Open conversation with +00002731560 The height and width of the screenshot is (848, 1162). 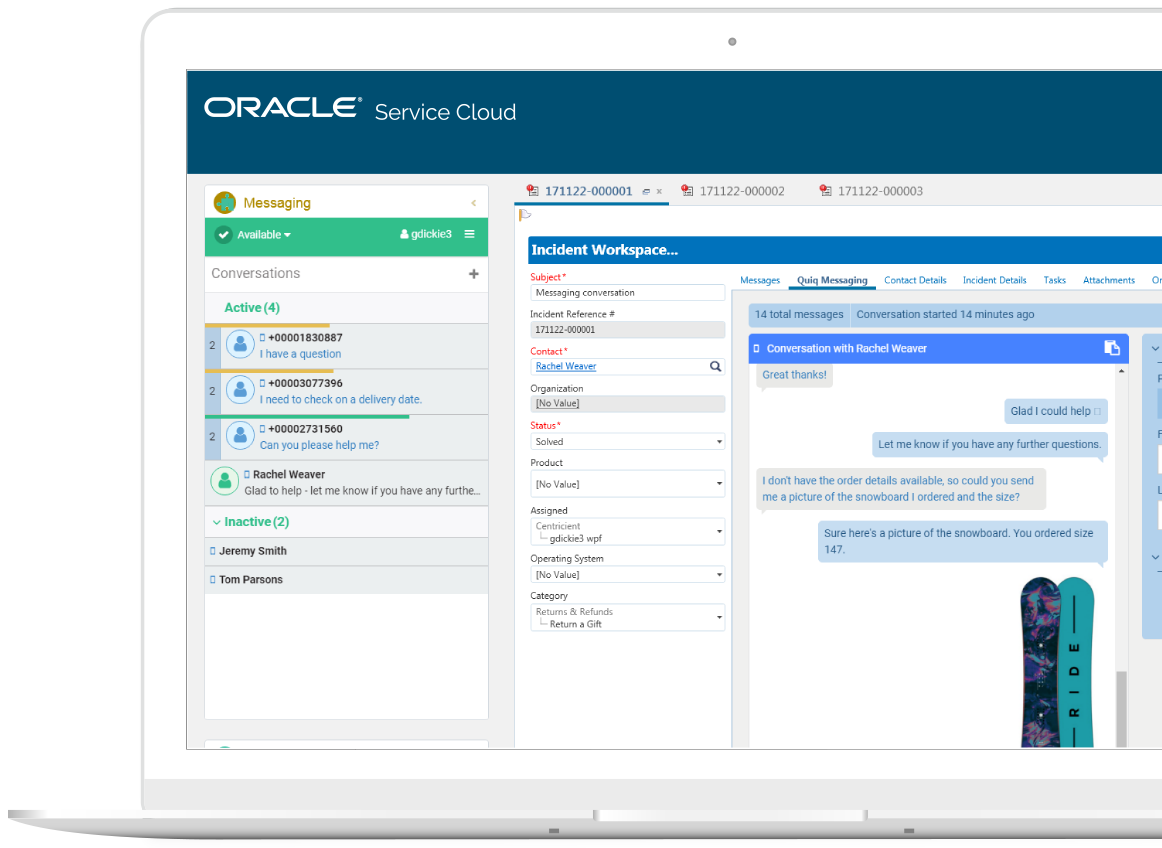click(x=347, y=437)
